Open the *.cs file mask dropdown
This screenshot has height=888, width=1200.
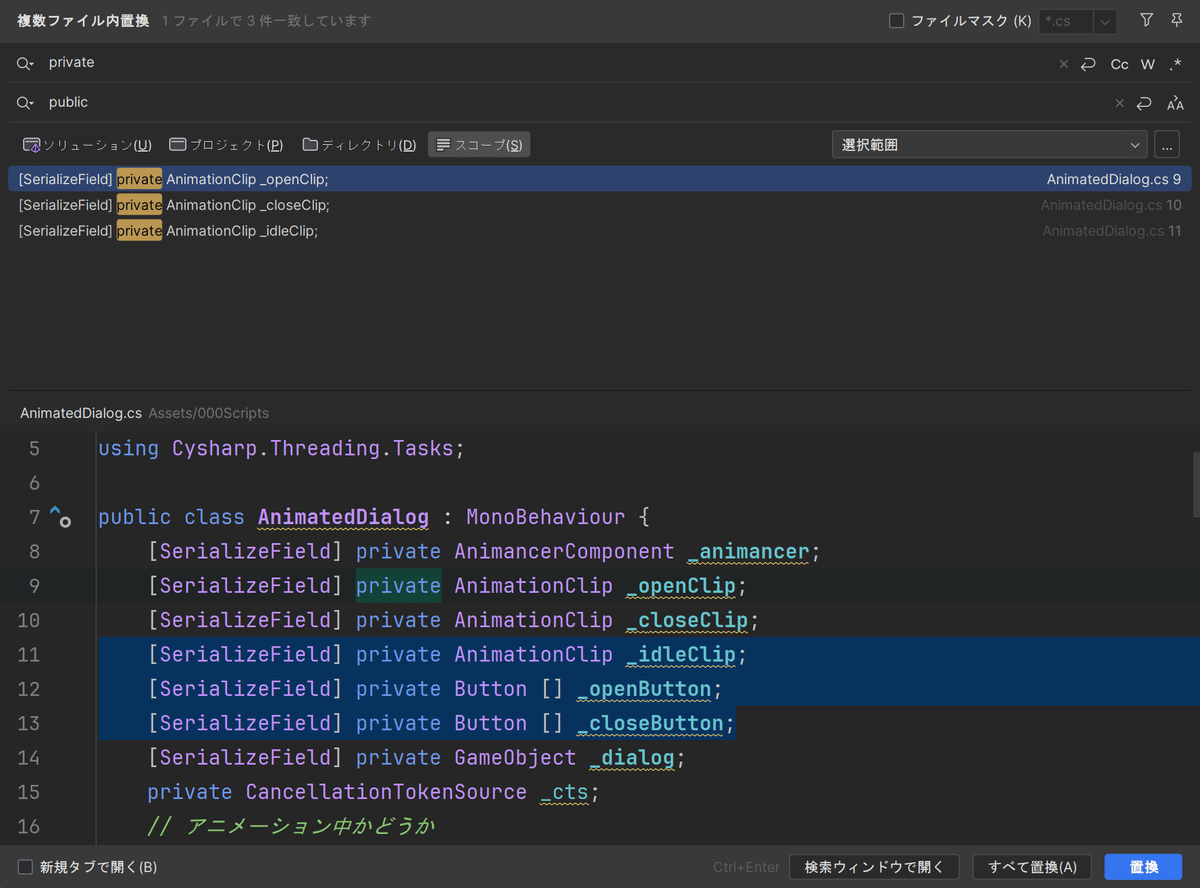tap(1103, 21)
